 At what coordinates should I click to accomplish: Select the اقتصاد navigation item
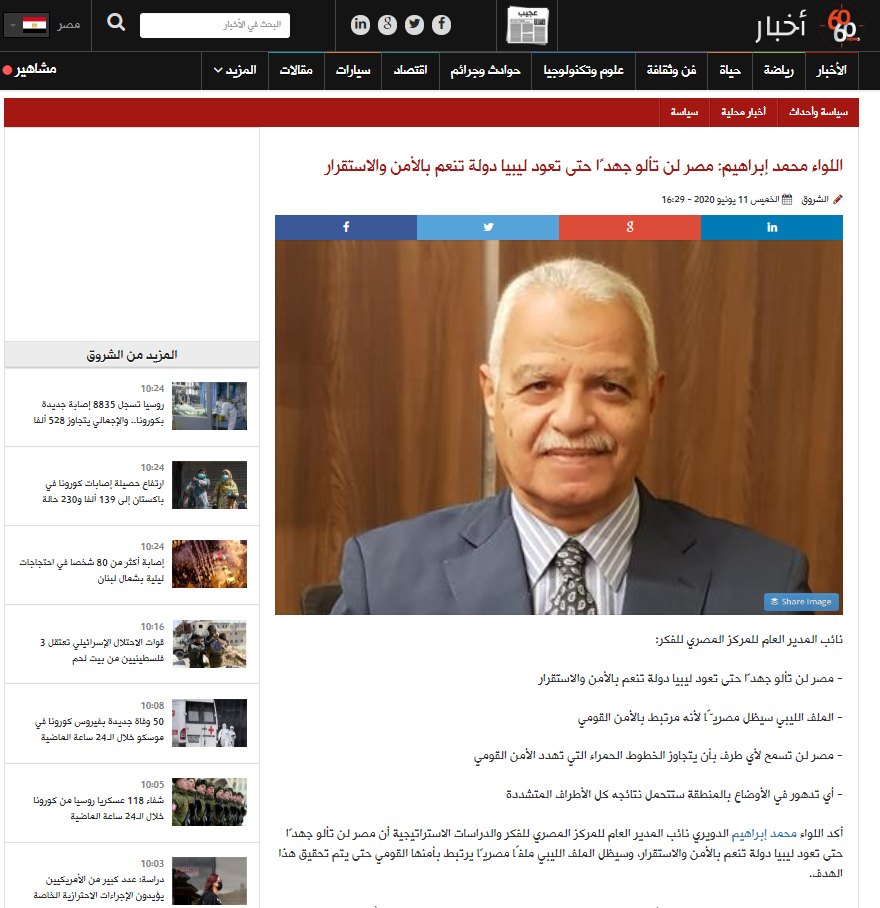410,71
